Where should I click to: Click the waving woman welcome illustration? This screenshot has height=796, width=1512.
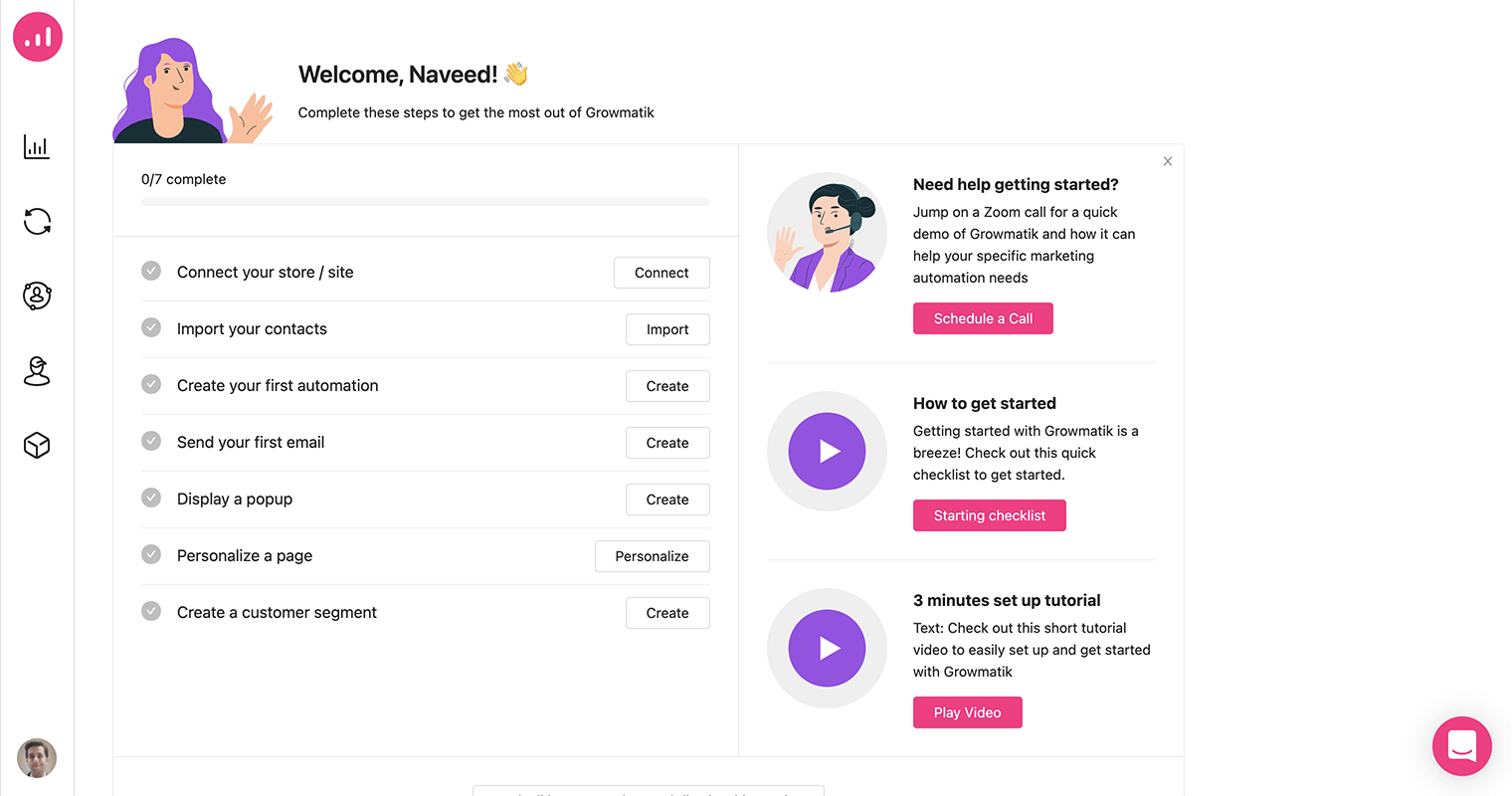coord(193,91)
